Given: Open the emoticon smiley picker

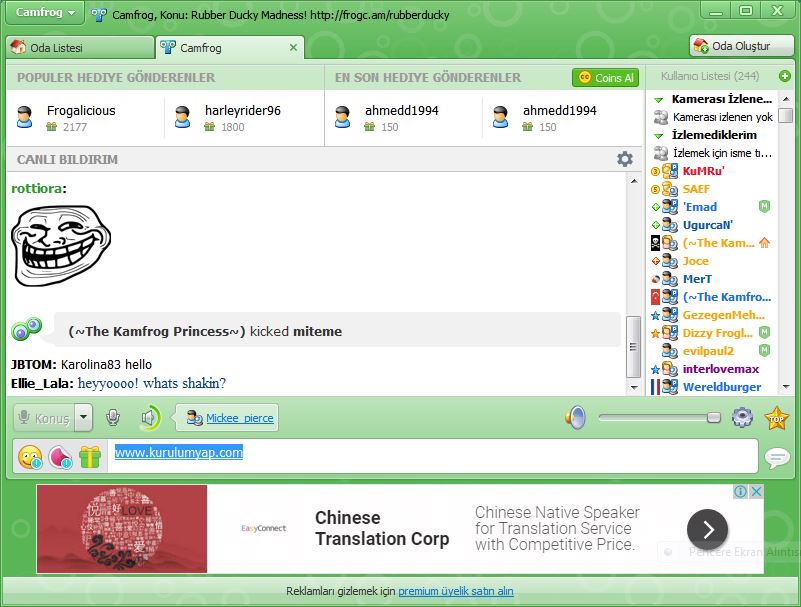Looking at the screenshot, I should (30, 456).
